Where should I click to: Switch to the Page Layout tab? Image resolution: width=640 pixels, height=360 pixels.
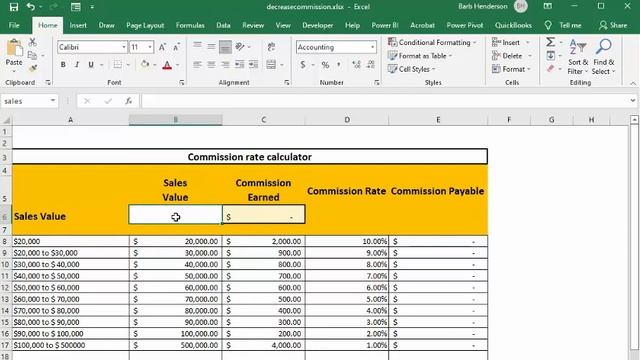click(145, 25)
